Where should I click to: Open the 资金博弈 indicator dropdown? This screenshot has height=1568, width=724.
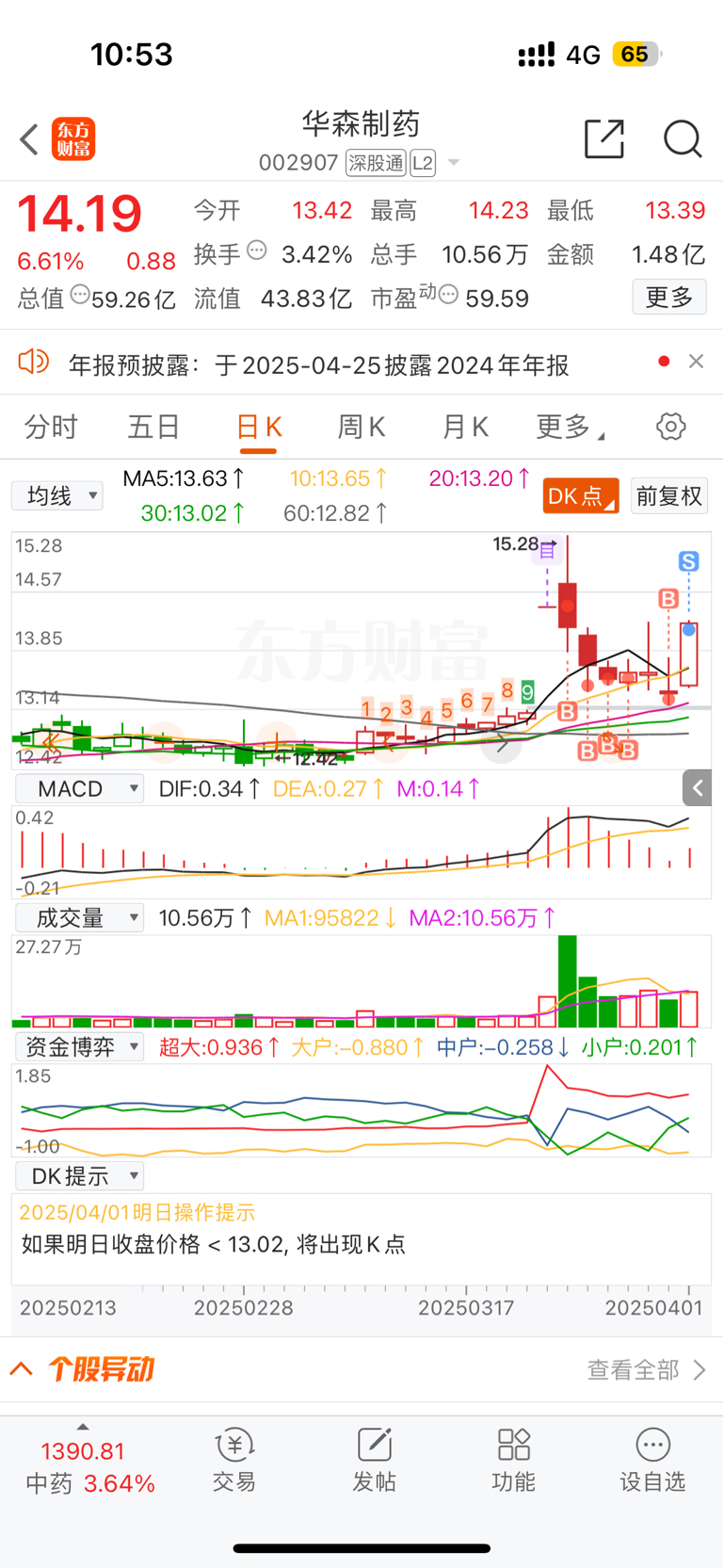(79, 1046)
